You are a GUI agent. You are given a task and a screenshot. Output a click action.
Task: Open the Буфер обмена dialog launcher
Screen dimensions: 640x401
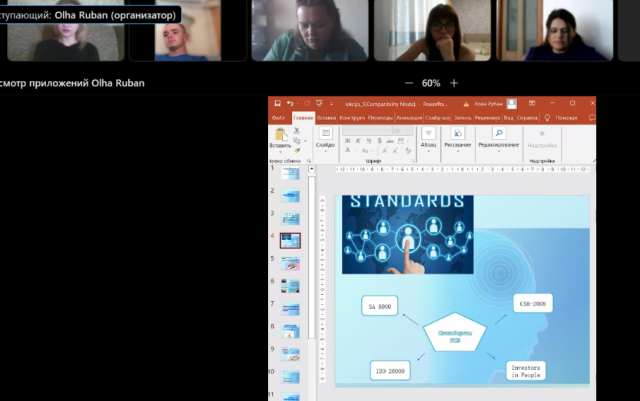[x=309, y=161]
